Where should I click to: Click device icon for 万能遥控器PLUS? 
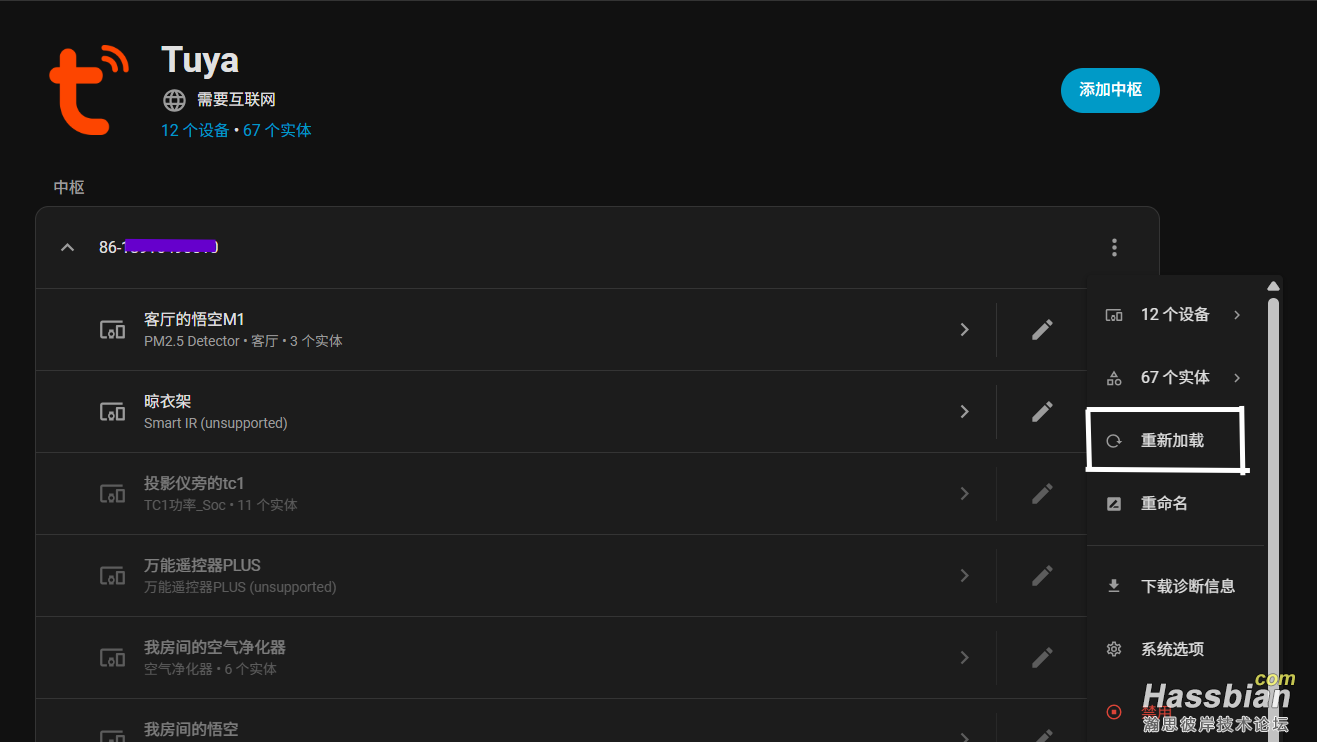[112, 575]
